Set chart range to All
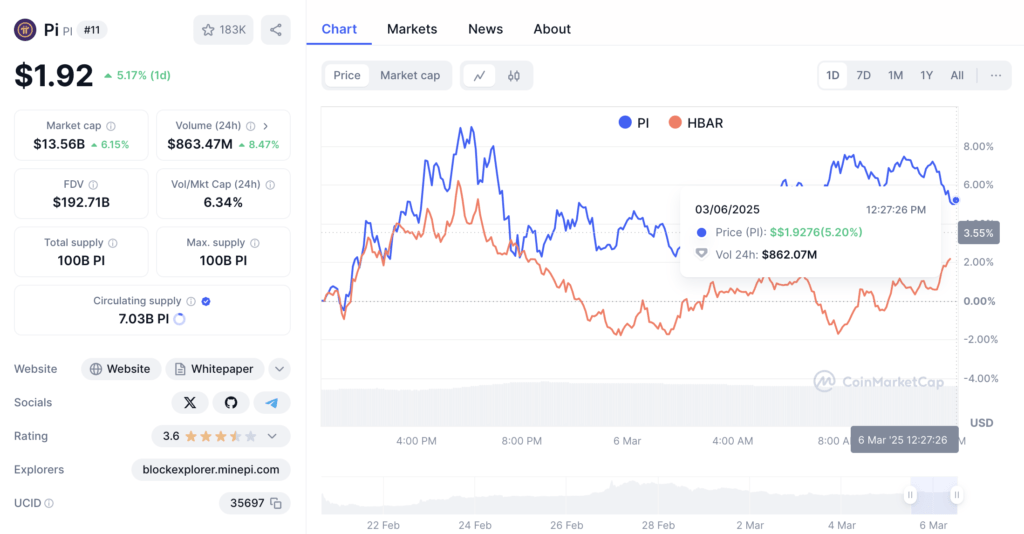Viewport: 1024px width, 534px height. point(957,76)
